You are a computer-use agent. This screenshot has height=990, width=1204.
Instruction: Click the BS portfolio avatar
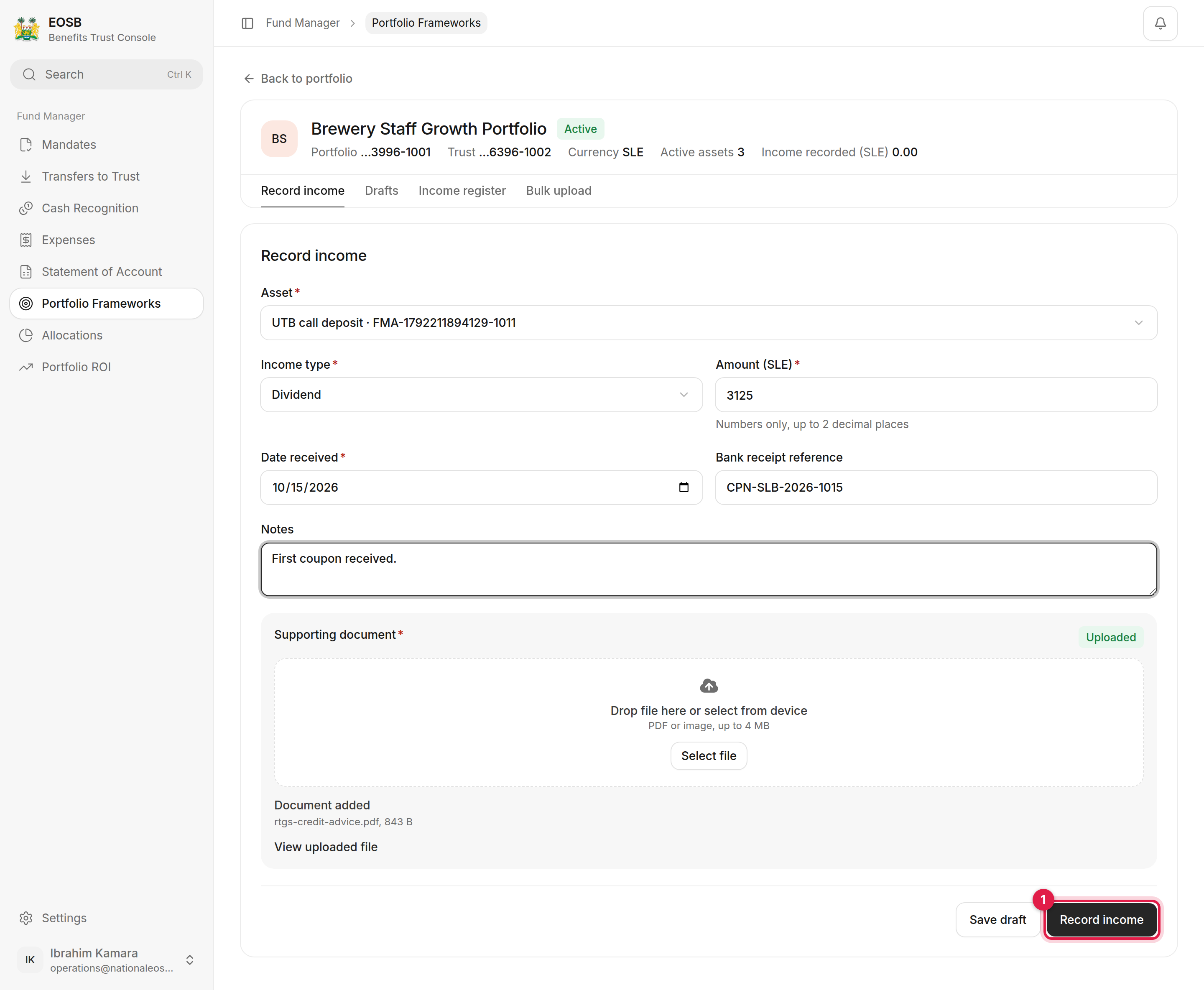pyautogui.click(x=279, y=138)
